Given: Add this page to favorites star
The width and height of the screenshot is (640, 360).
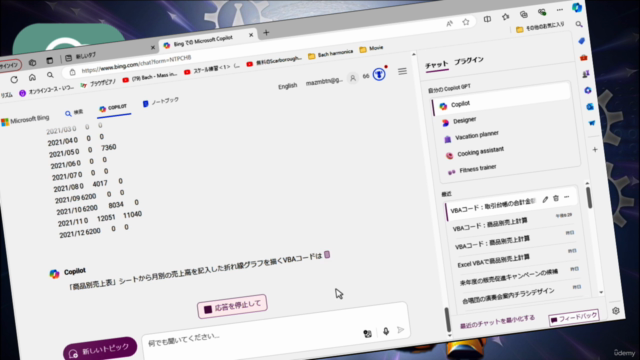Looking at the screenshot, I should coord(466,22).
